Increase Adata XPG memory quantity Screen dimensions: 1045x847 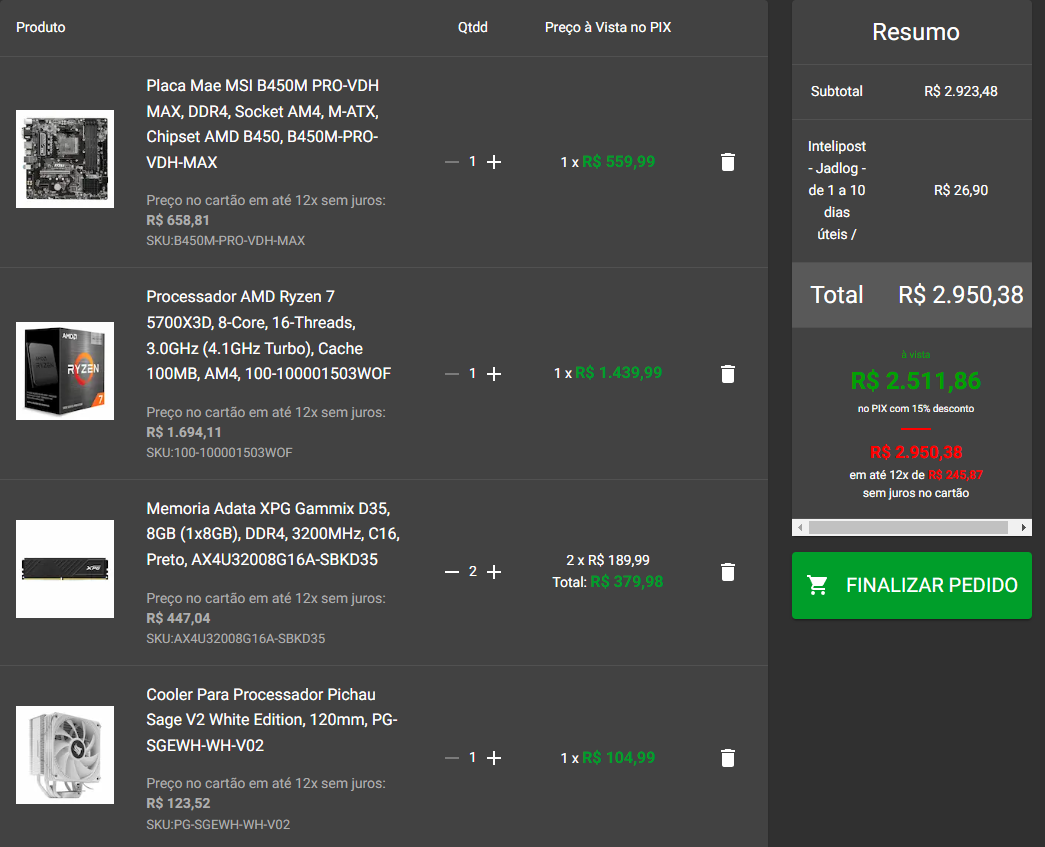pos(494,572)
